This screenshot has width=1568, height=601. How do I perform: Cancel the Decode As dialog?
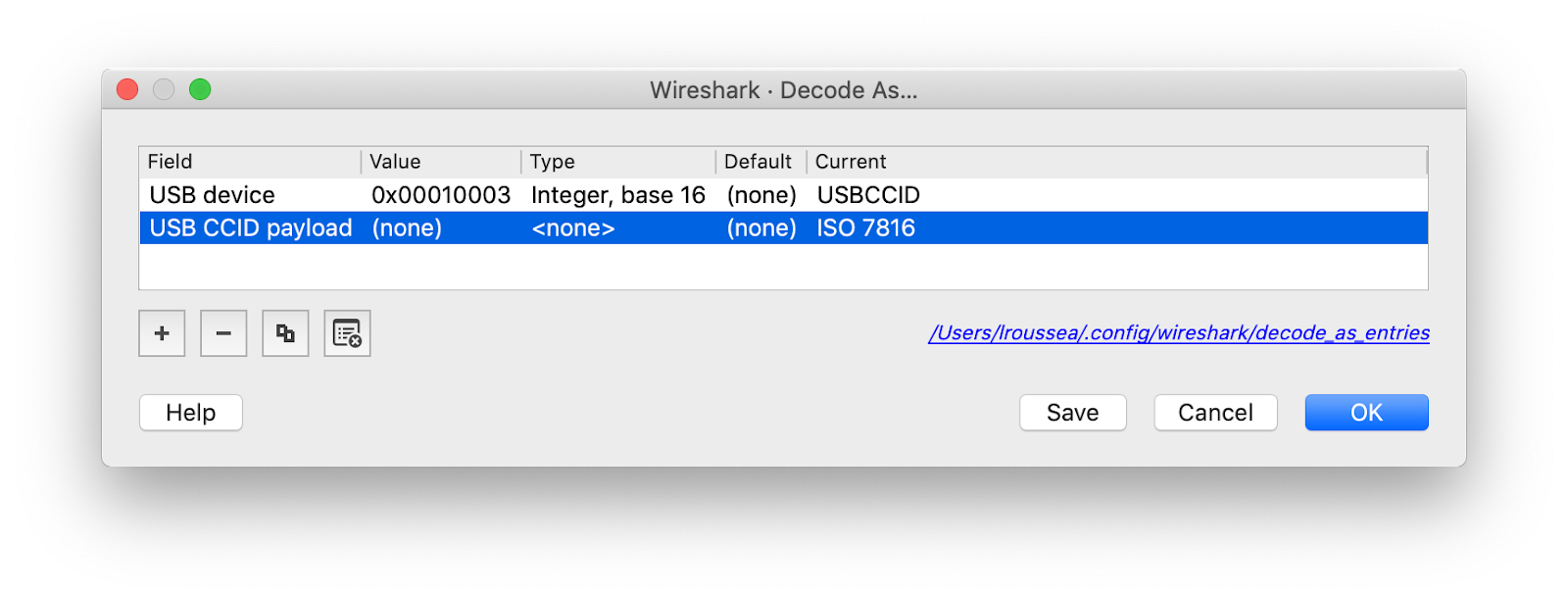point(1215,413)
